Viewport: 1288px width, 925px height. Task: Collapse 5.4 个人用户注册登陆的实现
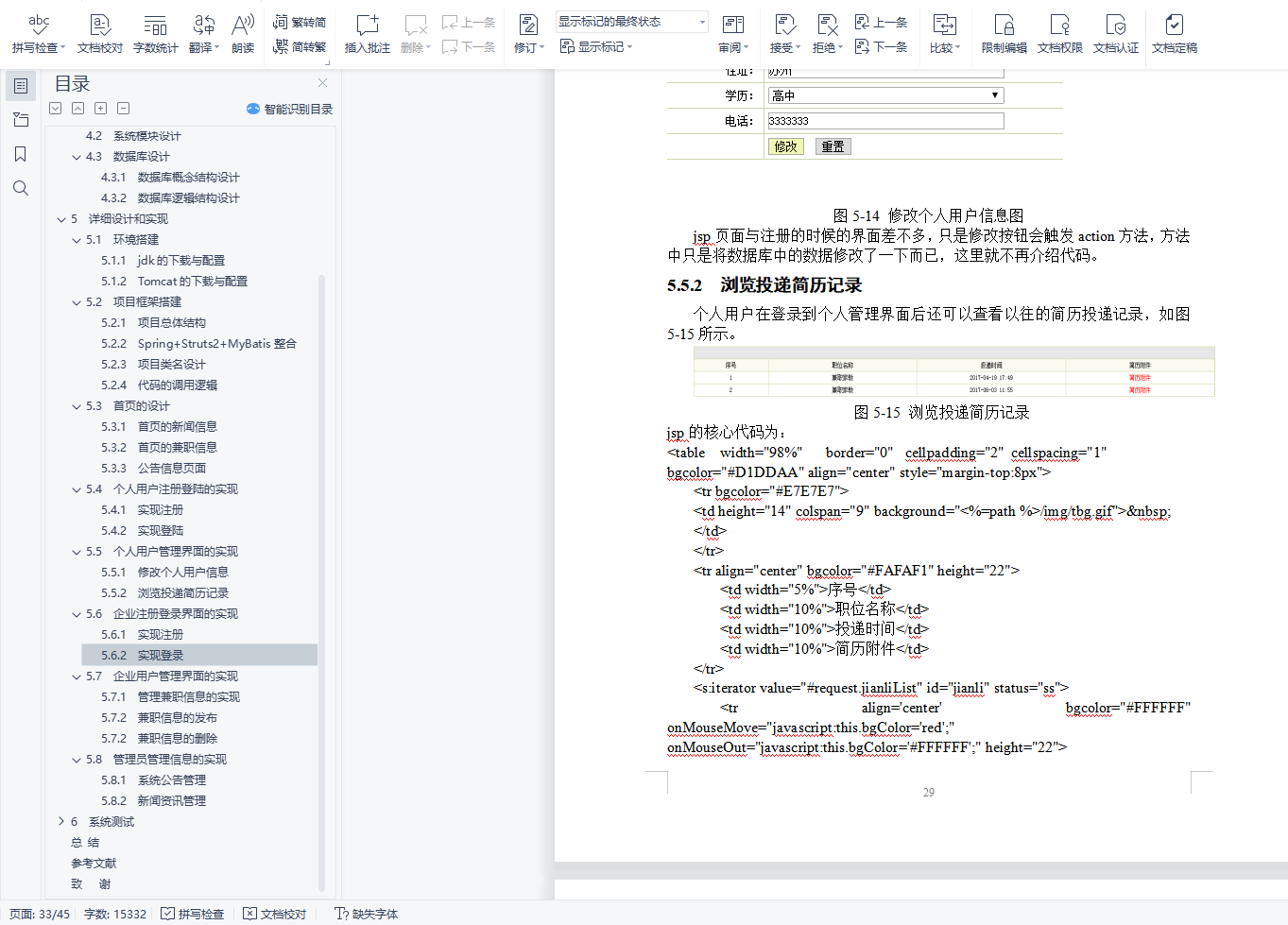(x=77, y=489)
